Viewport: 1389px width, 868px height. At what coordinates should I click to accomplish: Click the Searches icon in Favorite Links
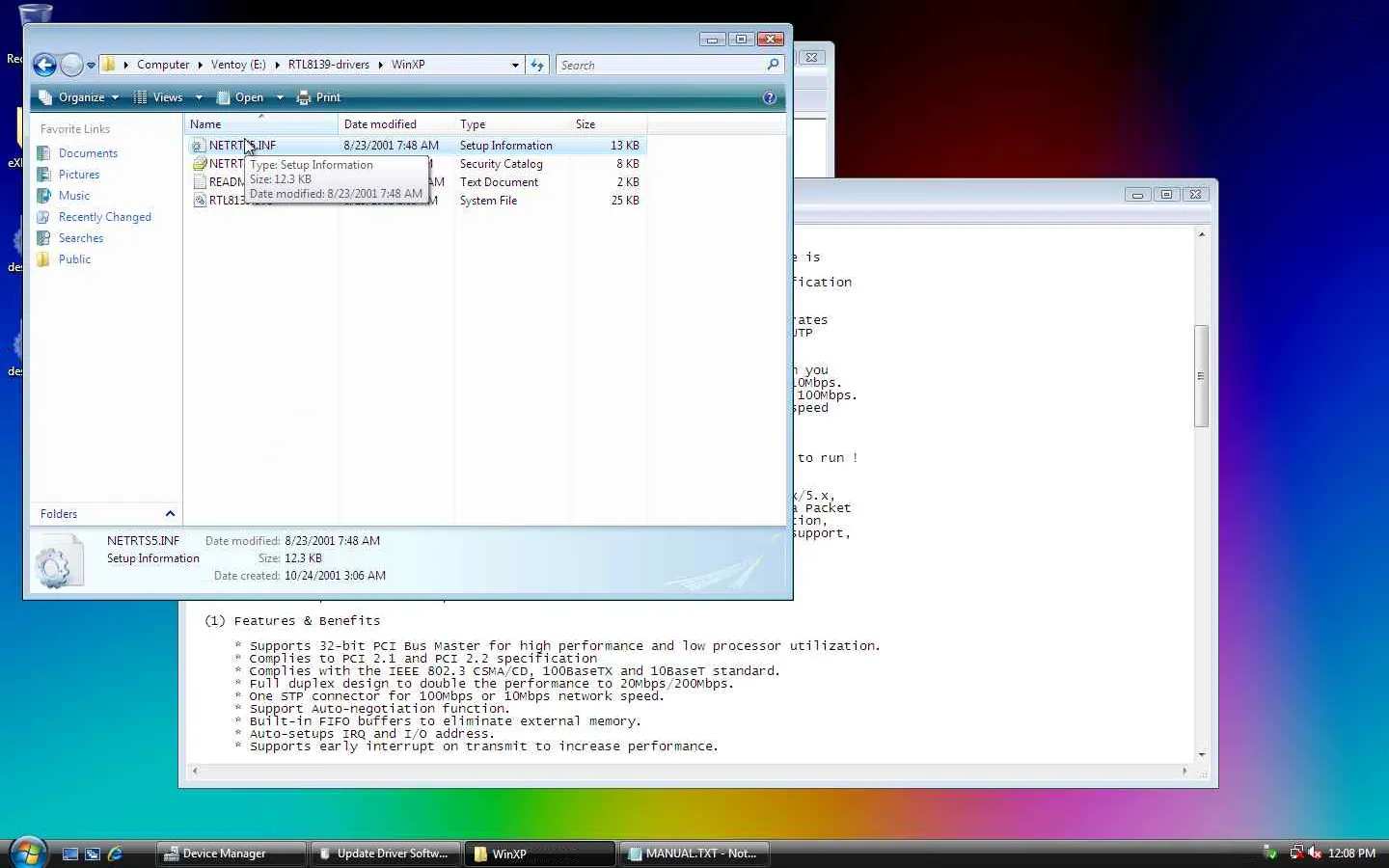click(43, 238)
